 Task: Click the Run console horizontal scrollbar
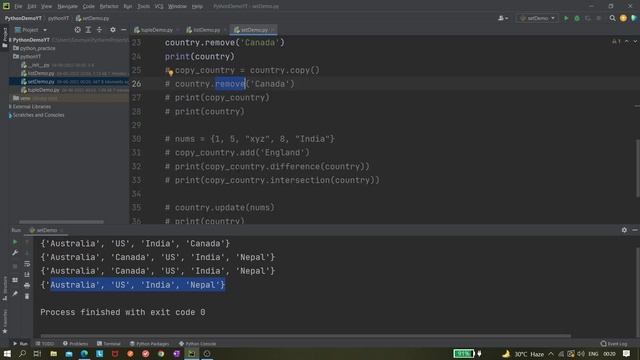(x=305, y=336)
